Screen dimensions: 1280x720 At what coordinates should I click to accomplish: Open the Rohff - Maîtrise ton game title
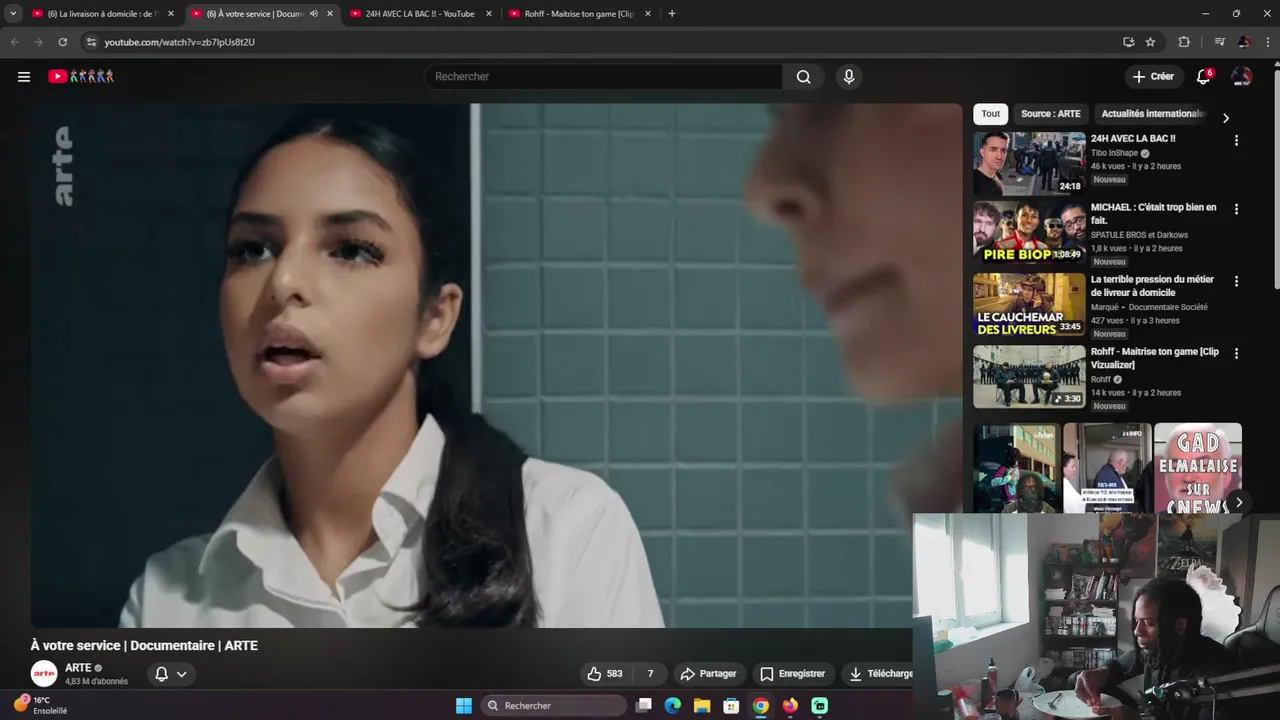pyautogui.click(x=1154, y=358)
